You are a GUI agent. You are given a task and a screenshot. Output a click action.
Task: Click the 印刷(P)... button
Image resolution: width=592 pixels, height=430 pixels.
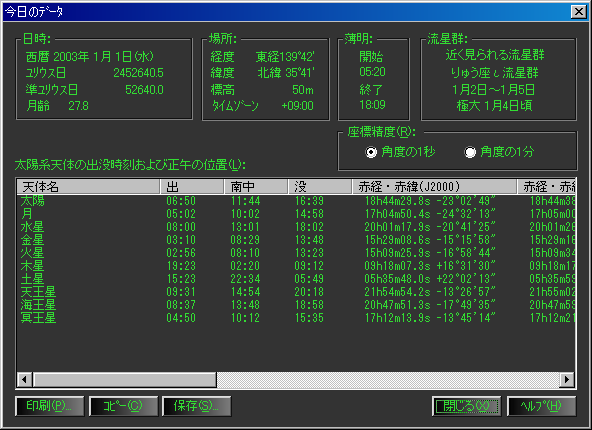(49, 406)
